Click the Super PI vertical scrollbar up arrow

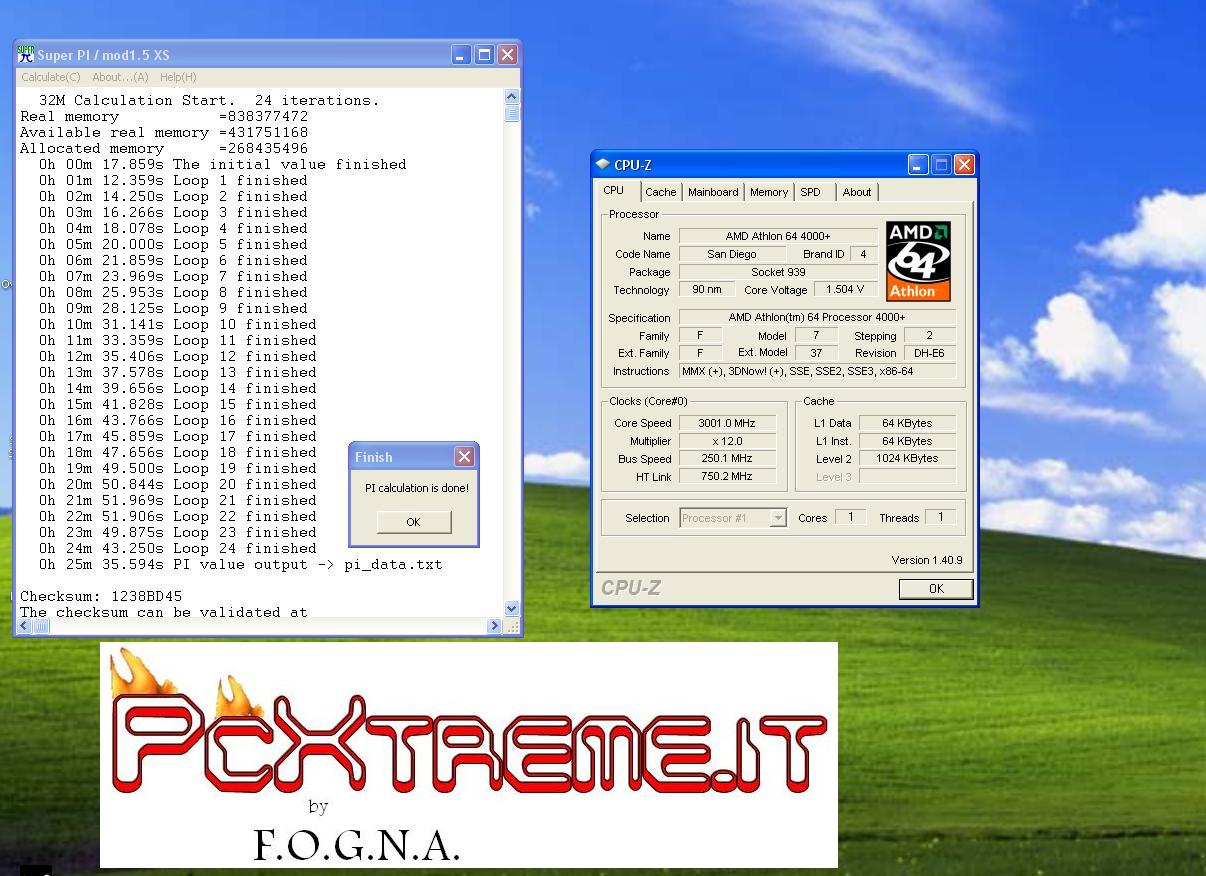click(512, 96)
